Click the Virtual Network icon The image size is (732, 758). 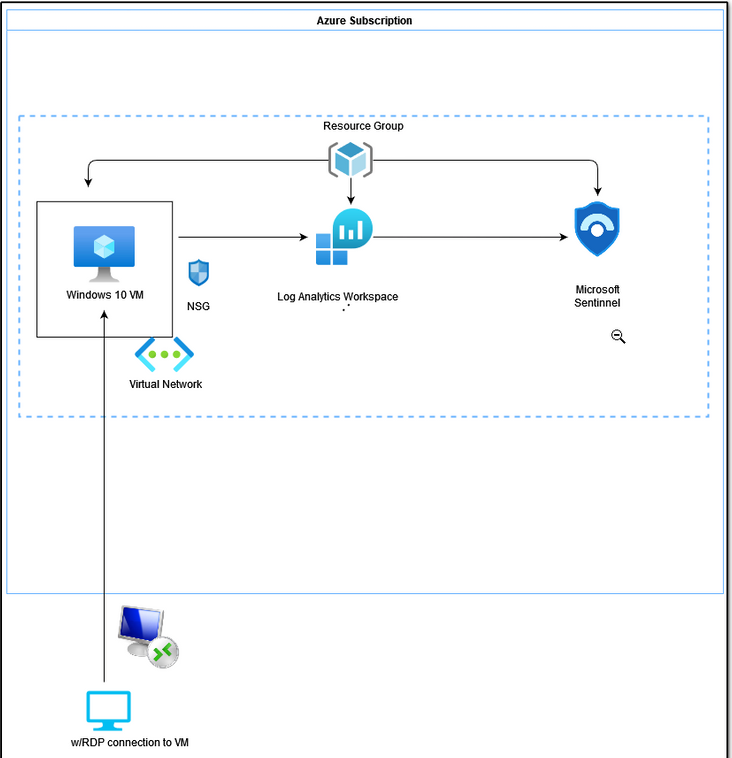click(164, 354)
